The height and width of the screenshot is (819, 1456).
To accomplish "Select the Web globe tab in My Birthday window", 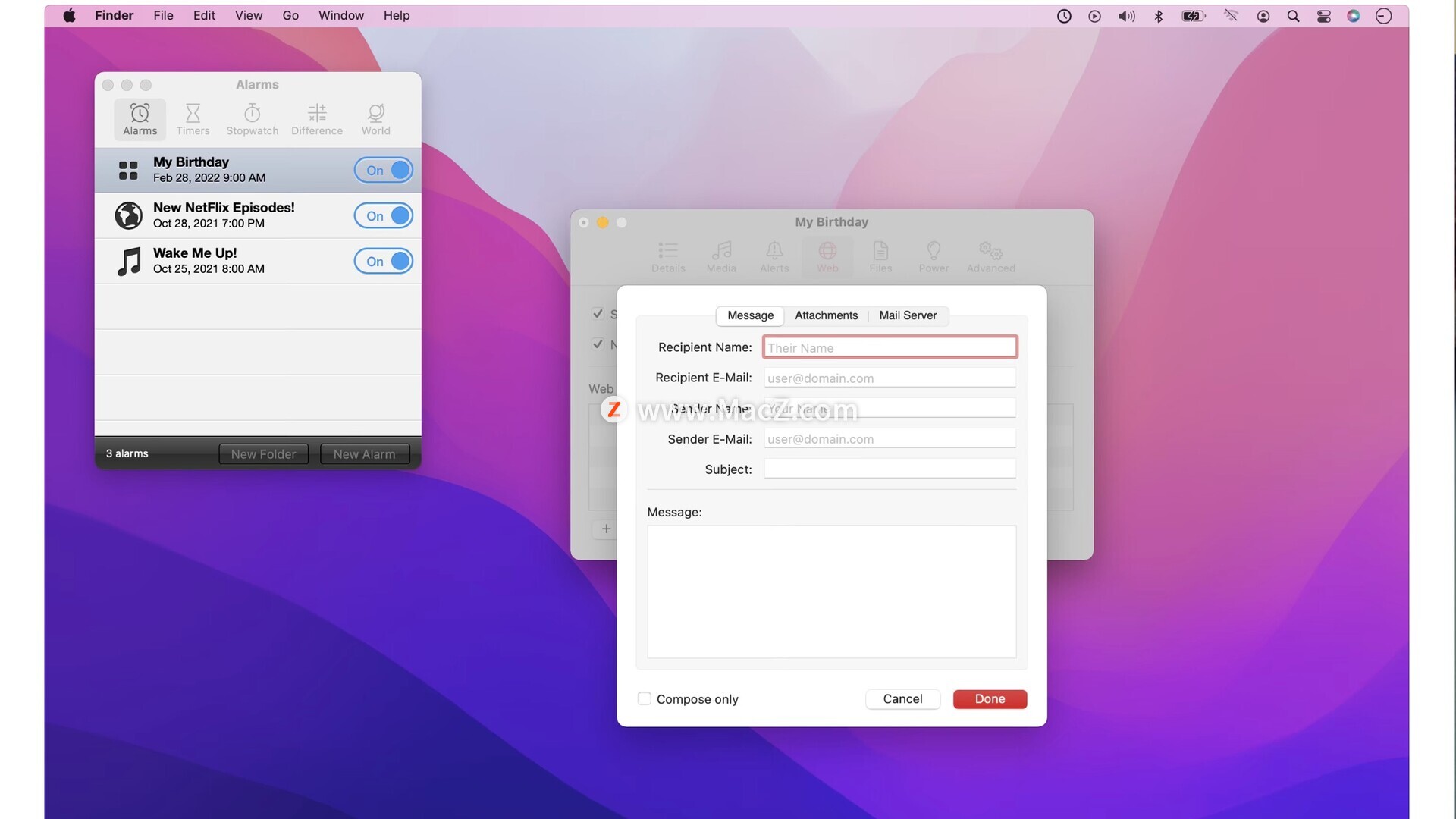I will coord(827,257).
